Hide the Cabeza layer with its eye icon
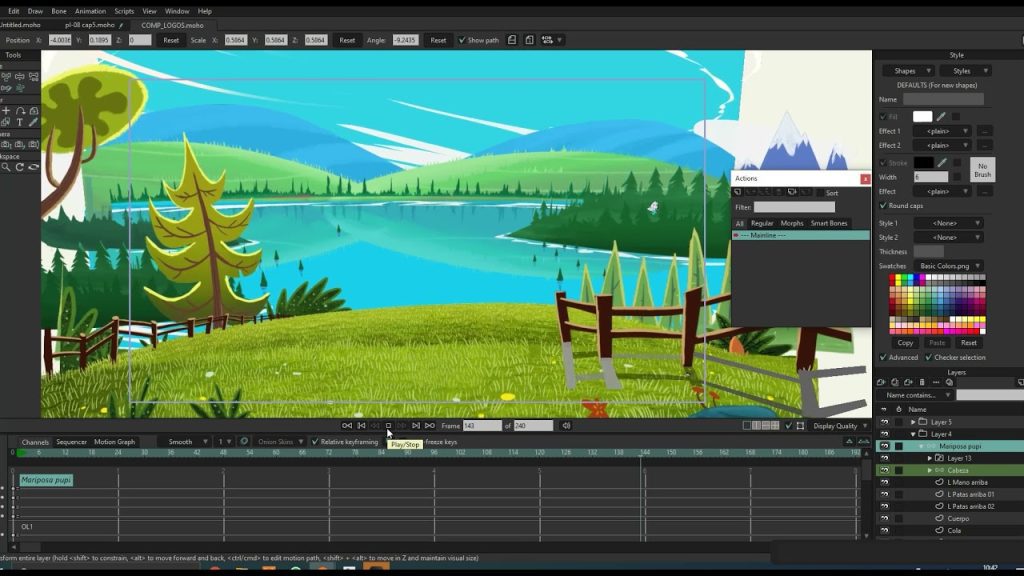Image resolution: width=1024 pixels, height=576 pixels. [884, 470]
